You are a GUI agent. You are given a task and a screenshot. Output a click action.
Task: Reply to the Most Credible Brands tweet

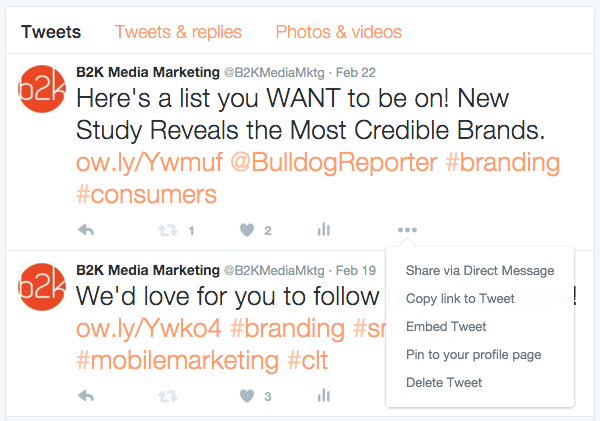(x=86, y=230)
